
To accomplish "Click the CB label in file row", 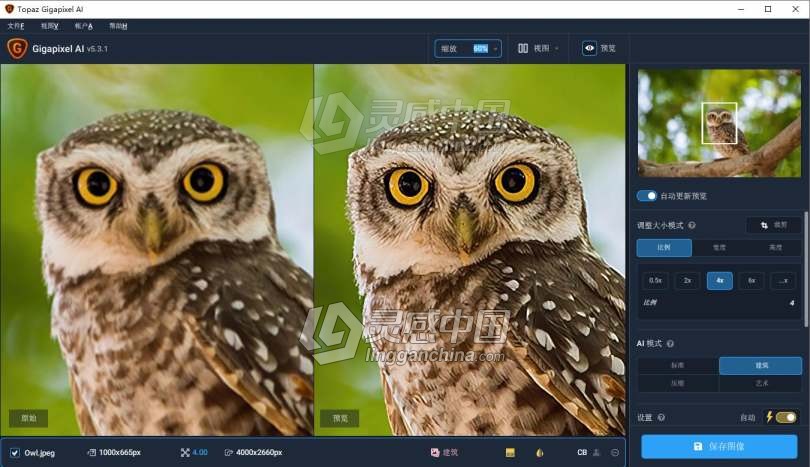I will [582, 453].
